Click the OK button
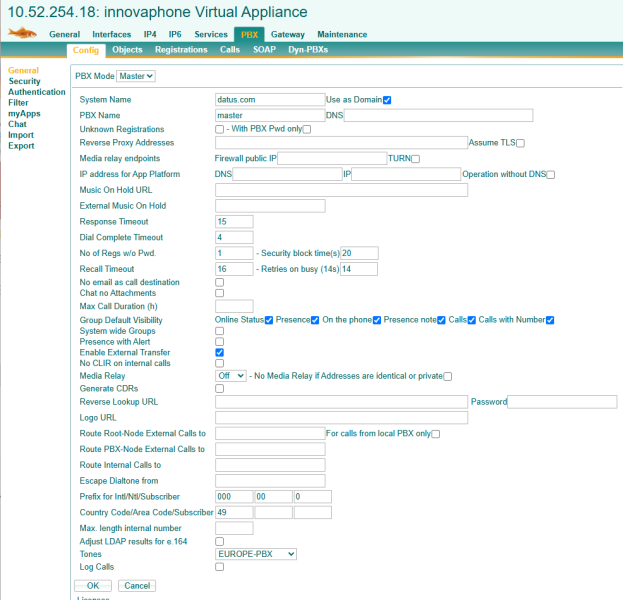This screenshot has width=623, height=600. 93,586
